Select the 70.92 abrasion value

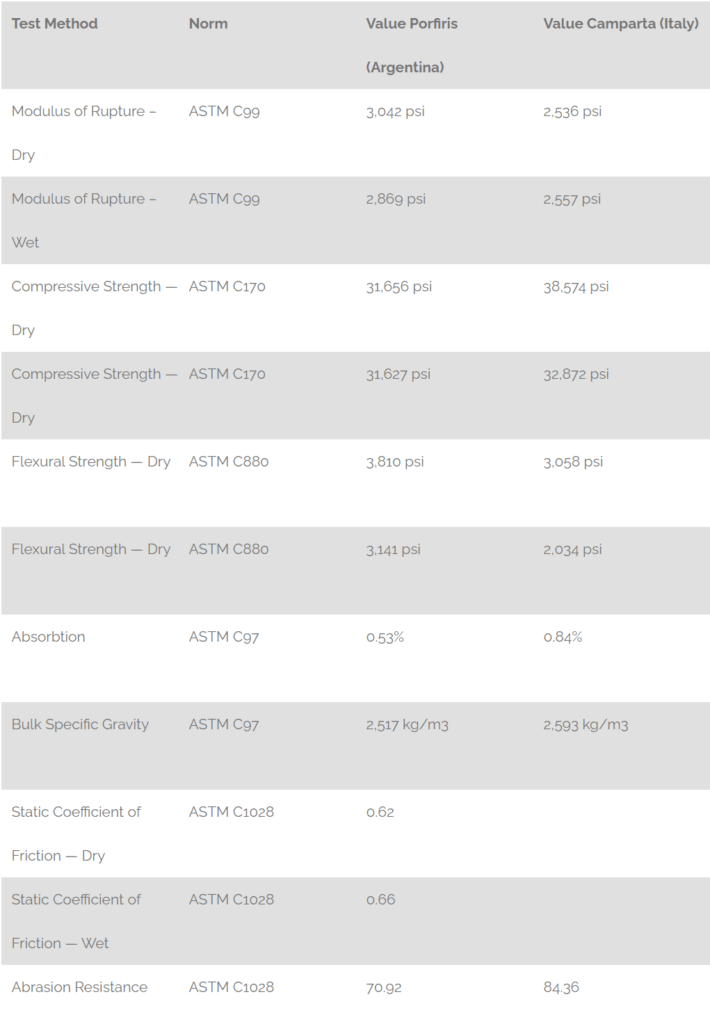[x=383, y=987]
